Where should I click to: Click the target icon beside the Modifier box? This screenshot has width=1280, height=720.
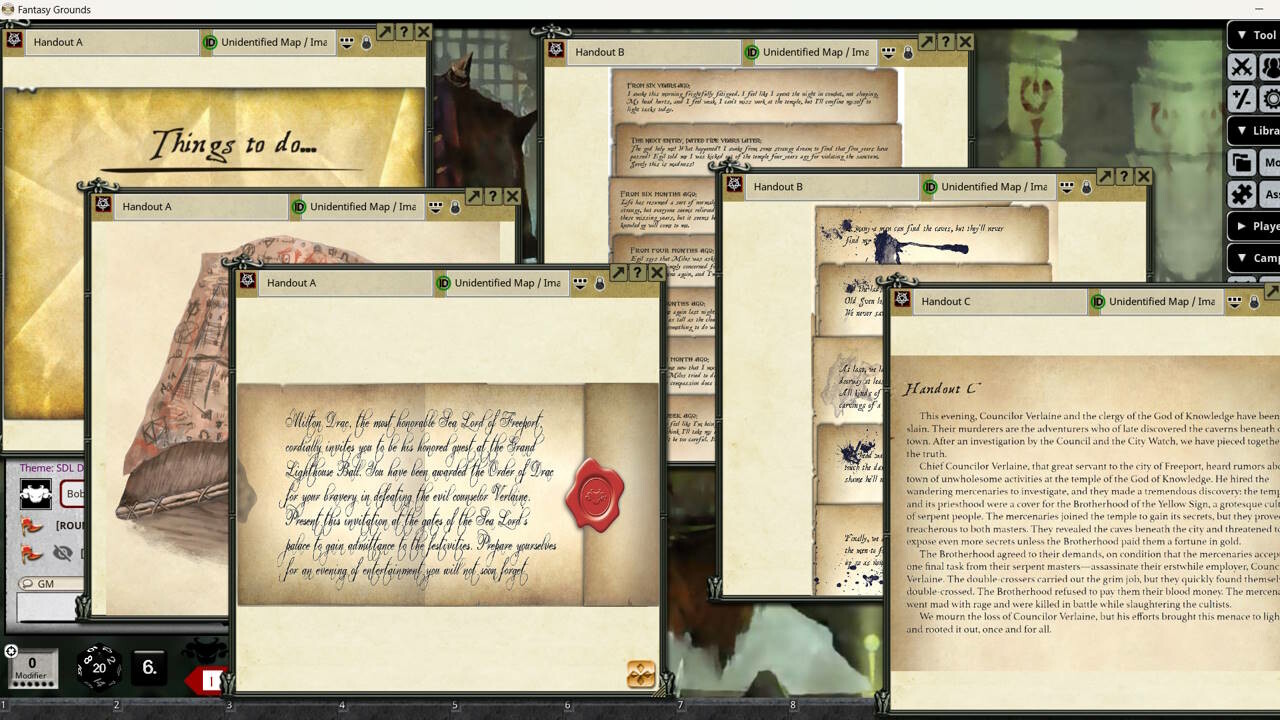tap(11, 651)
